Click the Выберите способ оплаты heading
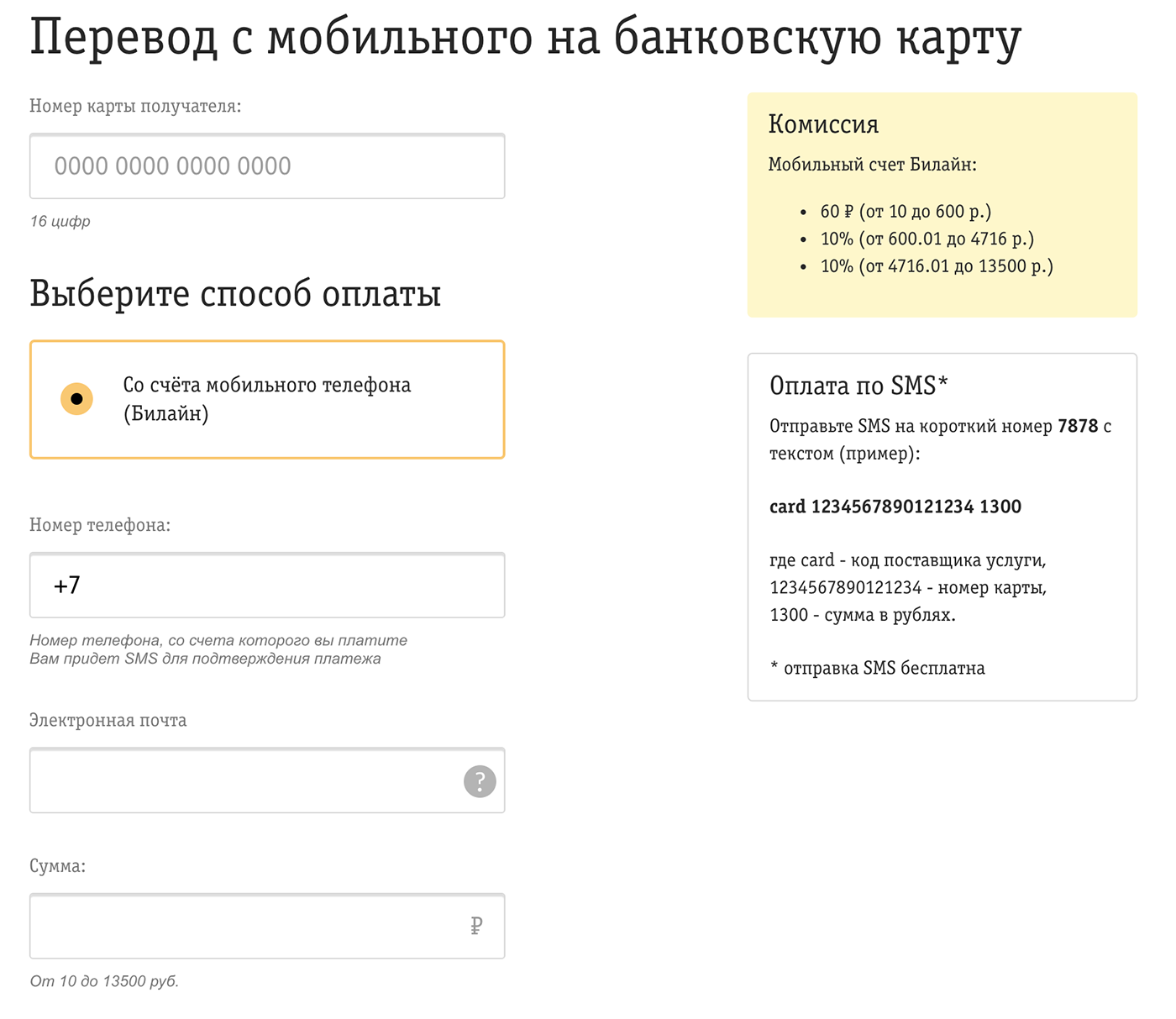Image resolution: width=1176 pixels, height=1019 pixels. [235, 294]
